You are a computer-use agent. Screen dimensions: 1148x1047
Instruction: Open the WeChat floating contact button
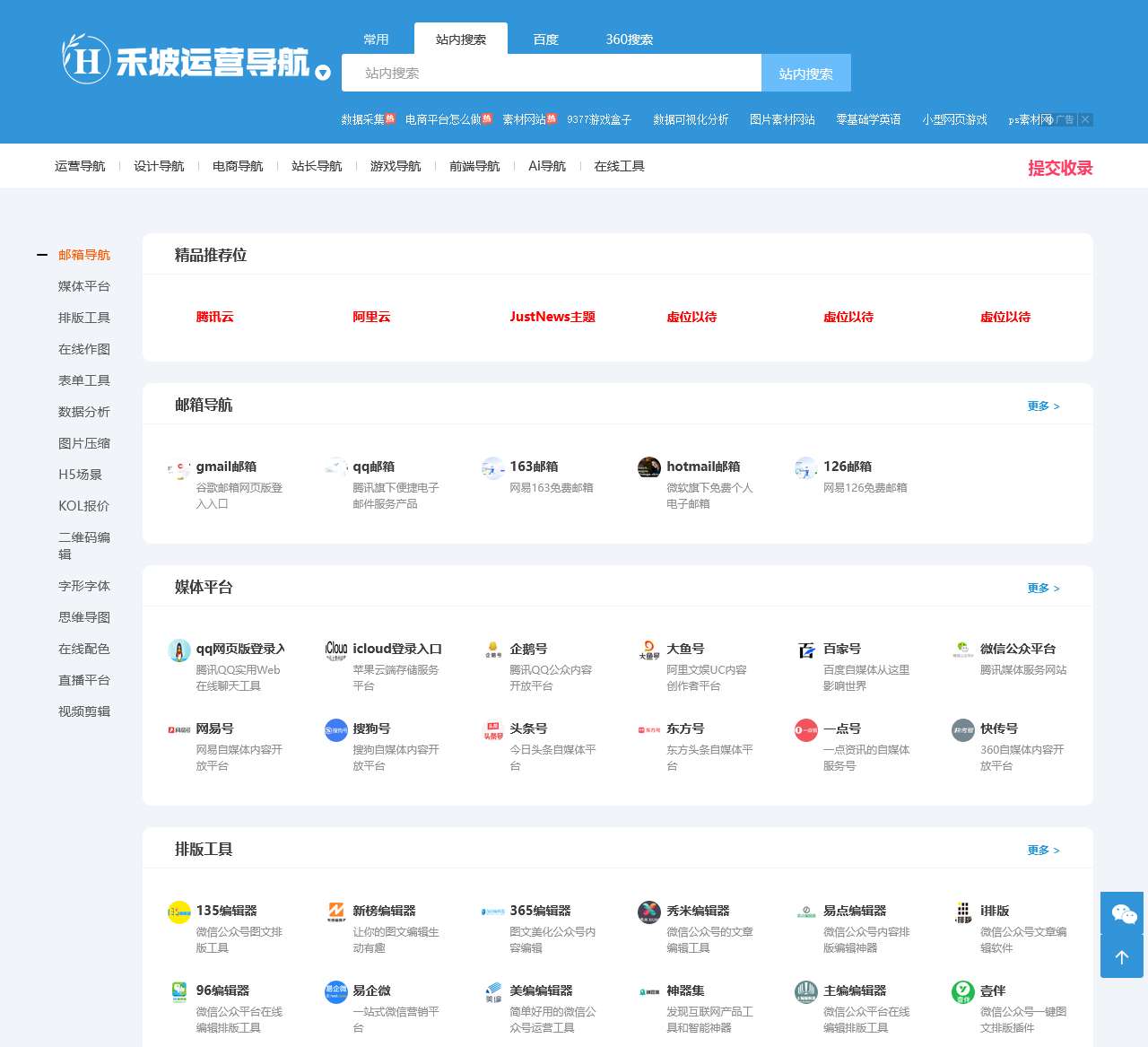[1122, 913]
